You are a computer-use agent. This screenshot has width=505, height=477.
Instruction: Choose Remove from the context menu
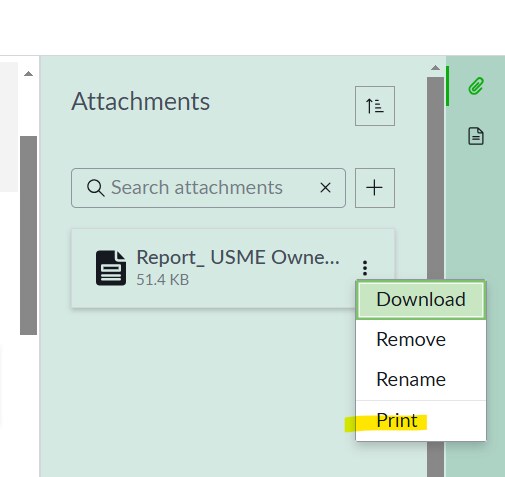point(421,339)
